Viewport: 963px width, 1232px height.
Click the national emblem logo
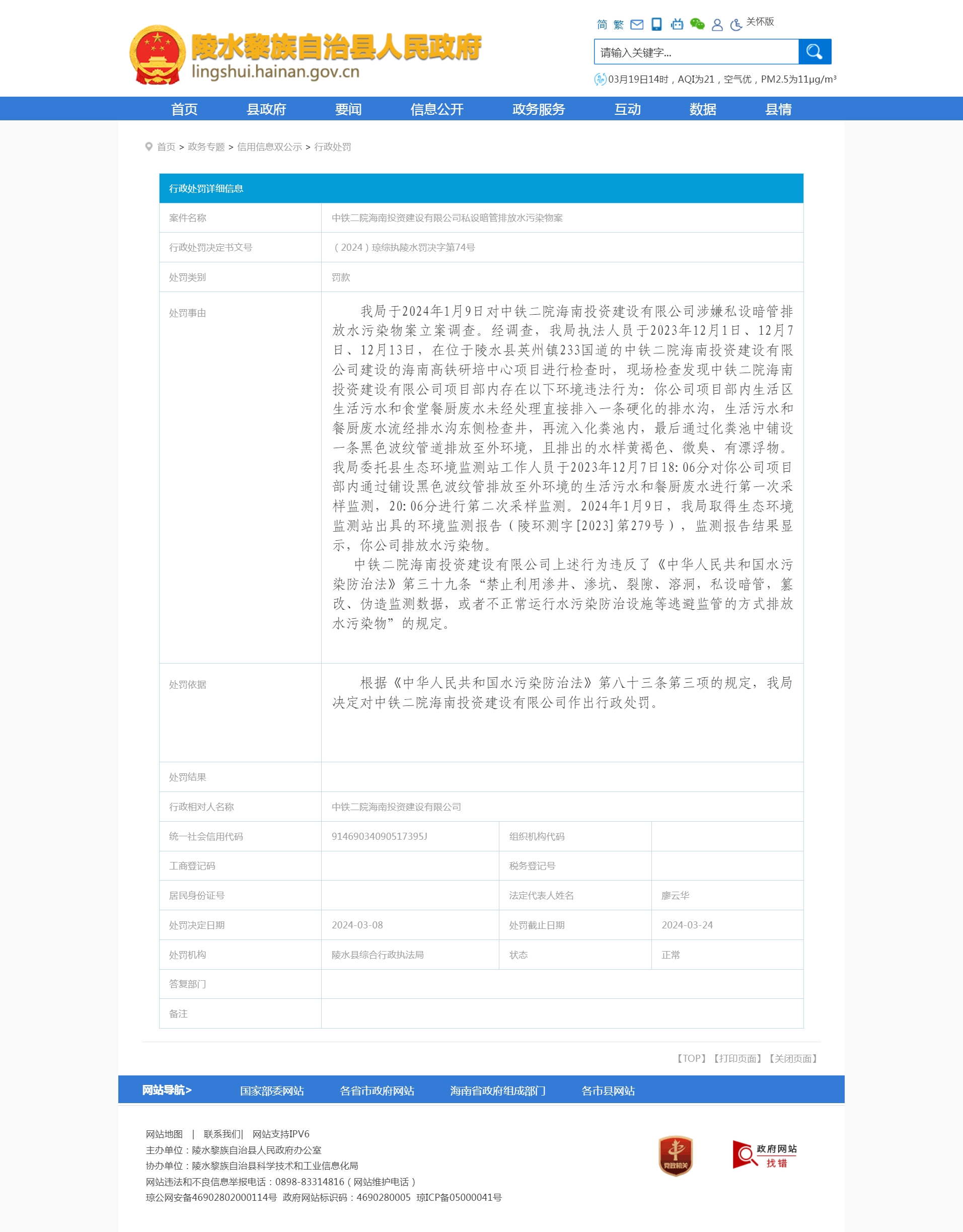pyautogui.click(x=158, y=54)
